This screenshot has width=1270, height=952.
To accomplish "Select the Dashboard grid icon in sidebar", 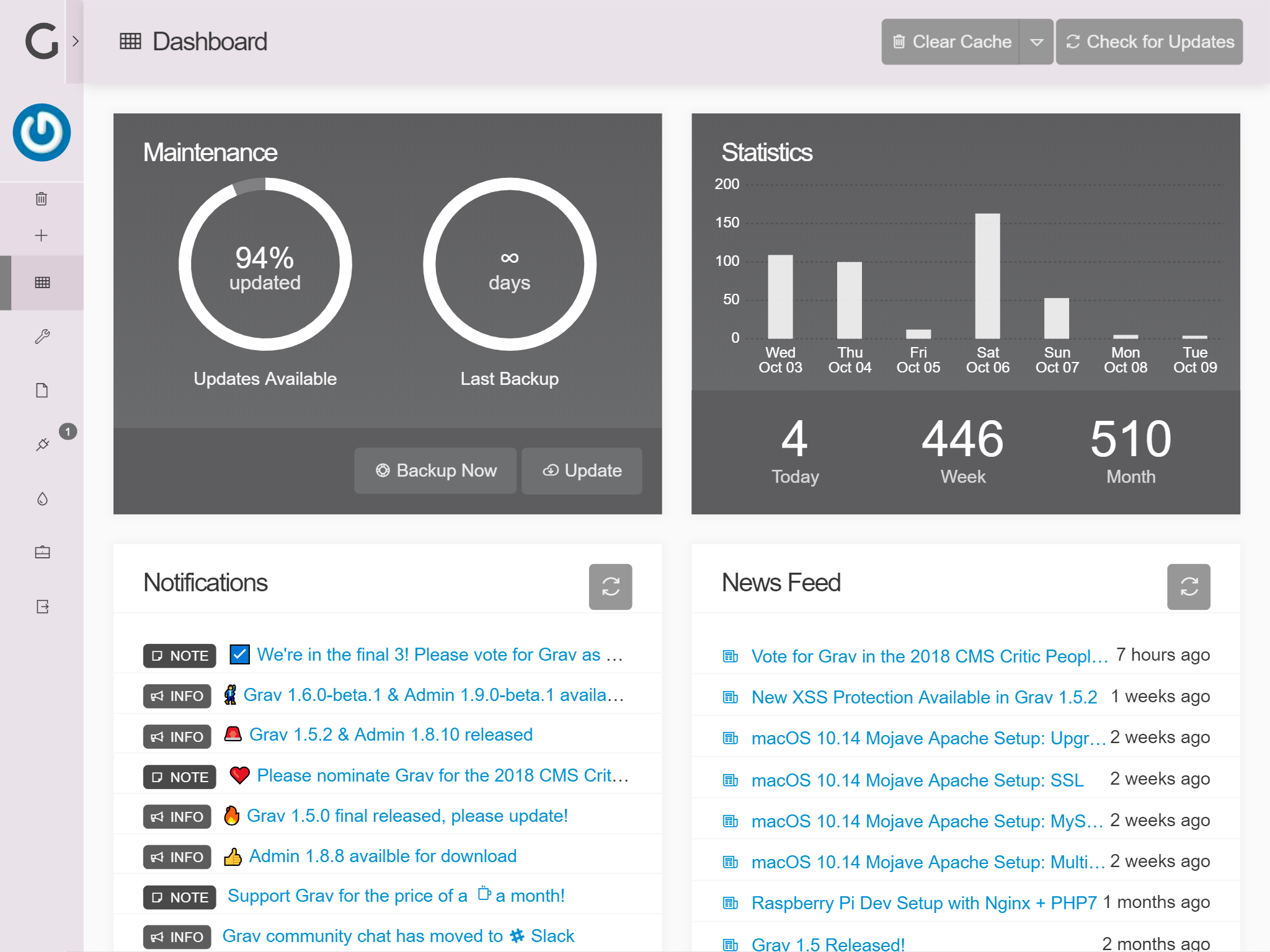I will 42,283.
